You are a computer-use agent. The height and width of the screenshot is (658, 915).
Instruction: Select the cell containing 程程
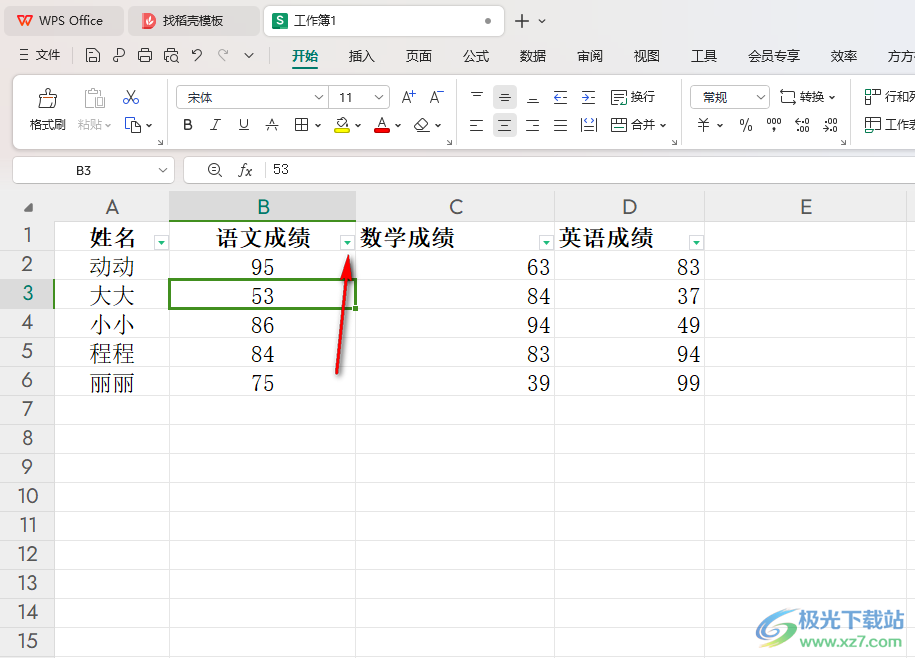point(112,354)
